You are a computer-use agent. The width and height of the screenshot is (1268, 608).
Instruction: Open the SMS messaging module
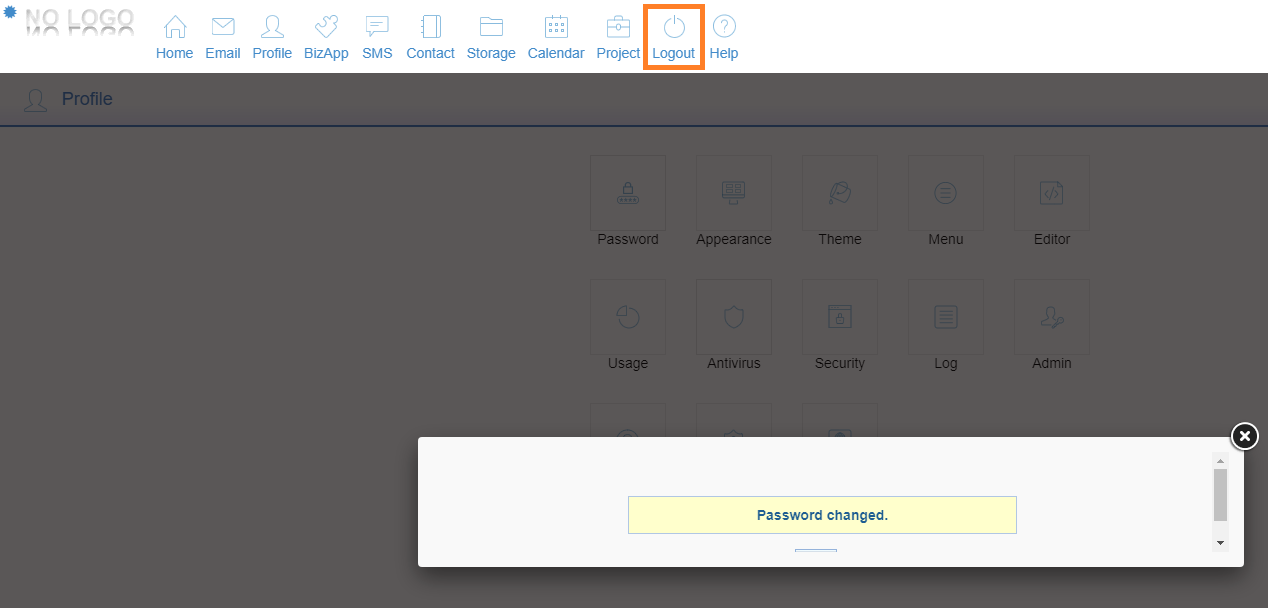coord(377,38)
